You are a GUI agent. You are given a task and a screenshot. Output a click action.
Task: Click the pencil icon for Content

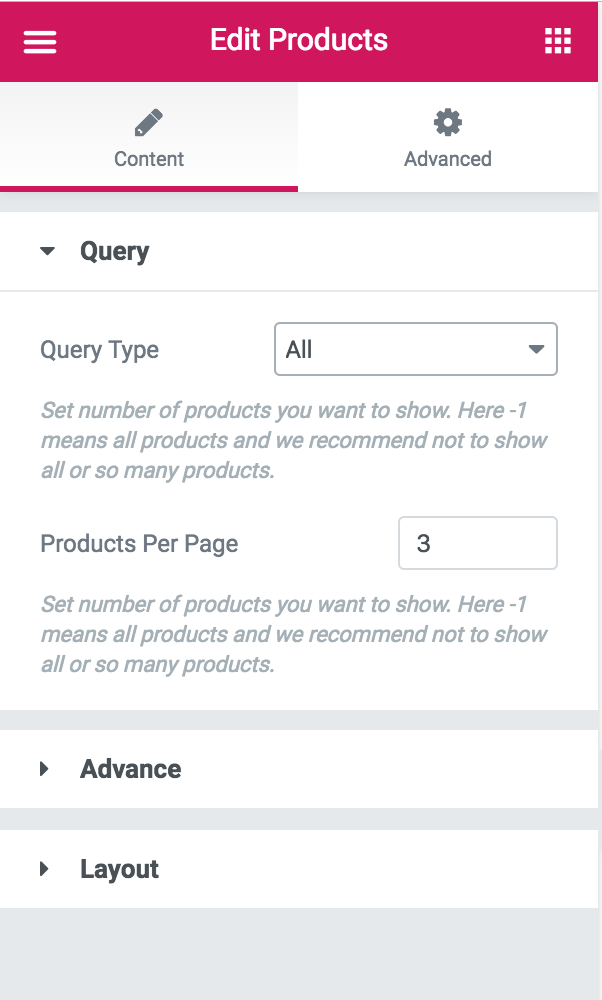click(x=148, y=123)
